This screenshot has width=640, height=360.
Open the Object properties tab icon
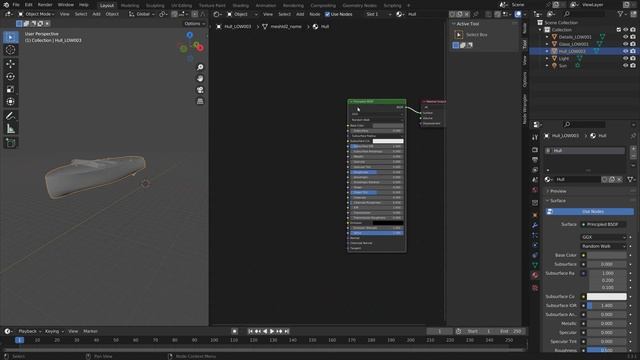535,215
